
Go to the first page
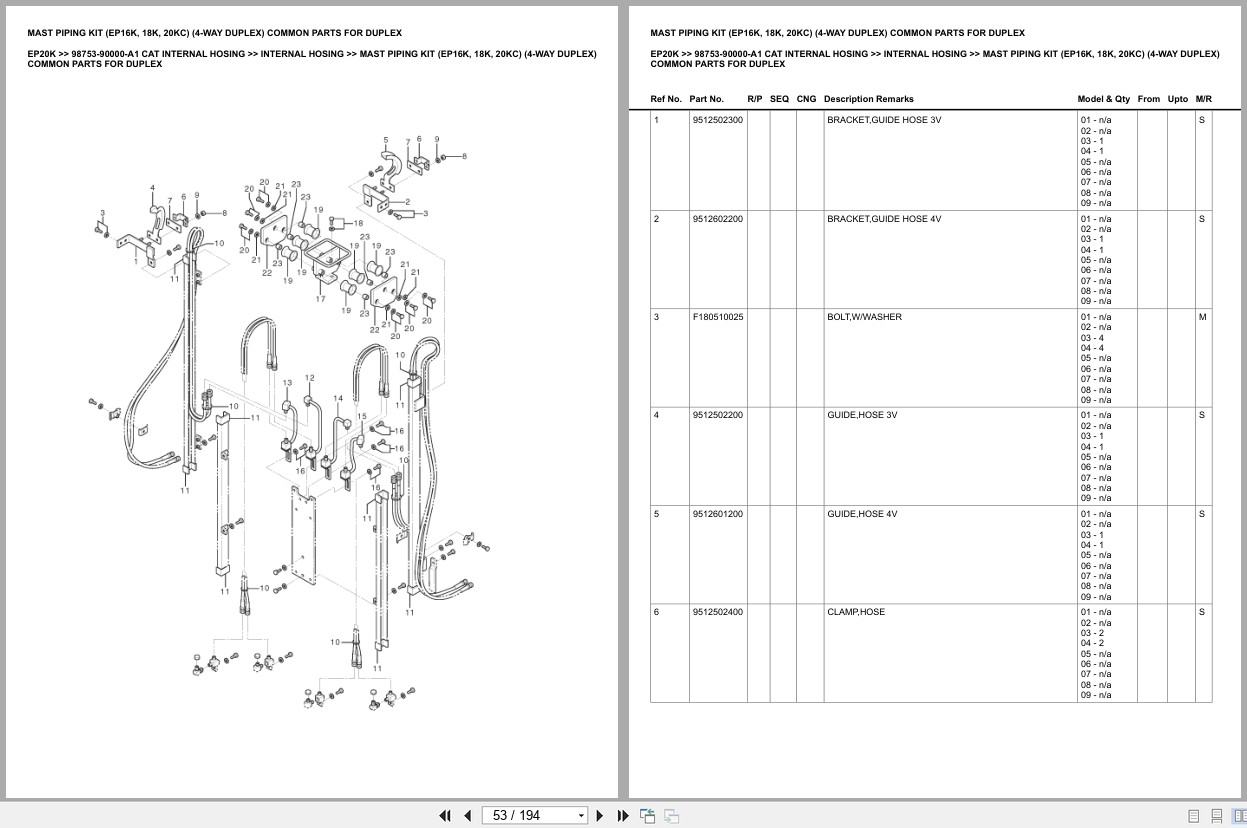[445, 815]
